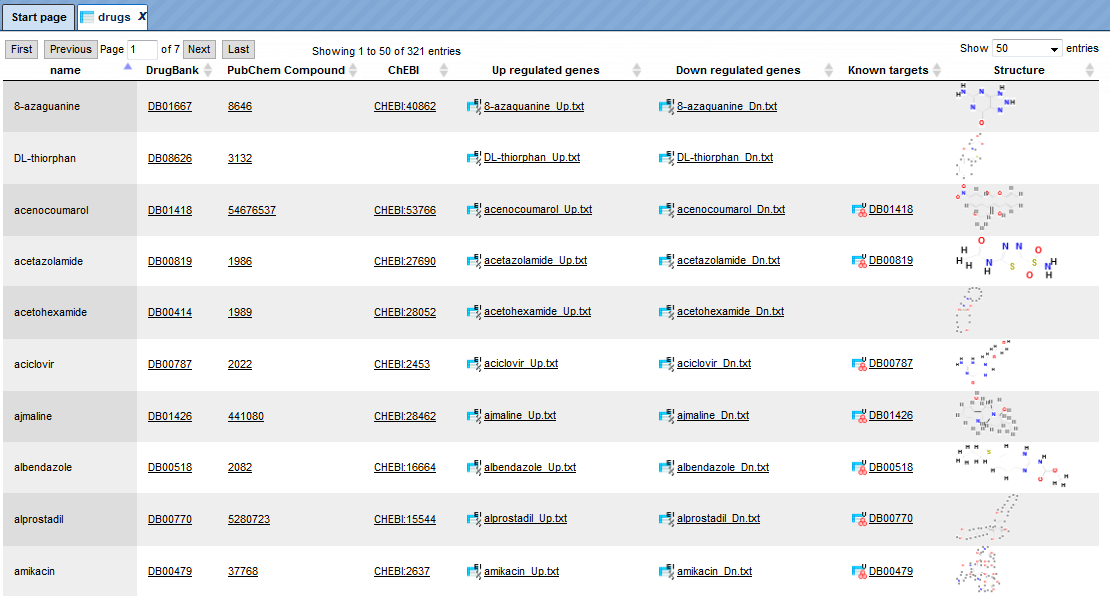
Task: Go to the First page
Action: (x=21, y=49)
